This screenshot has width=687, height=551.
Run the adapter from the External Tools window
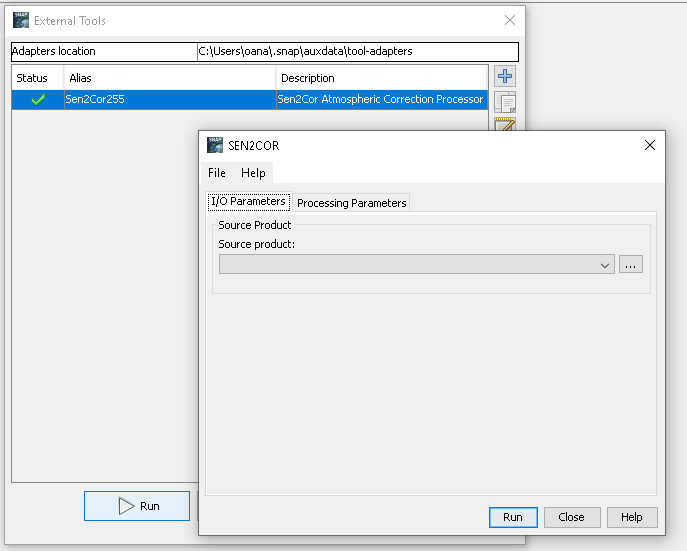coord(137,506)
